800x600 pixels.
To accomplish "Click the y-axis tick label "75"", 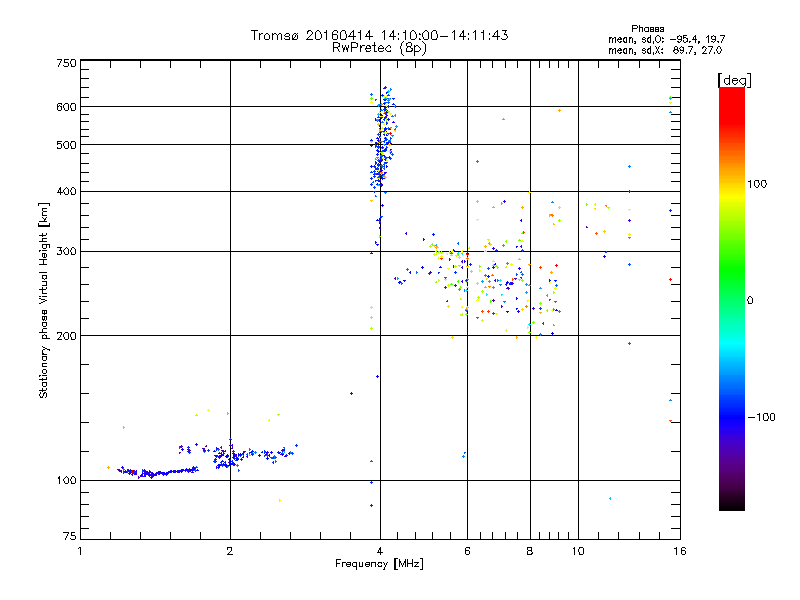I will coord(70,536).
